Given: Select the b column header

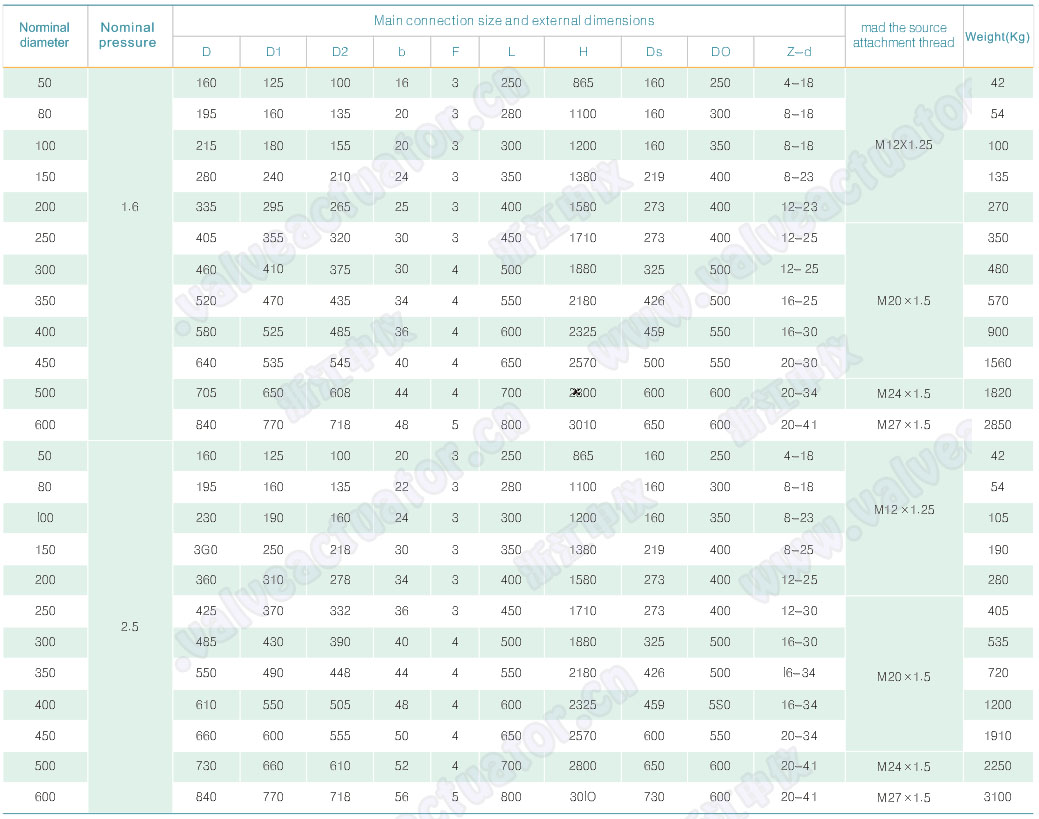Looking at the screenshot, I should coord(401,52).
